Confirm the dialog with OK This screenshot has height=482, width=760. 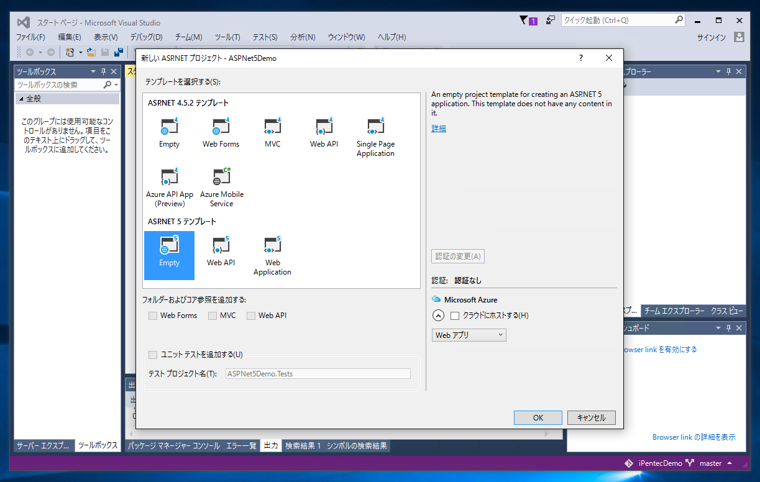click(x=538, y=418)
